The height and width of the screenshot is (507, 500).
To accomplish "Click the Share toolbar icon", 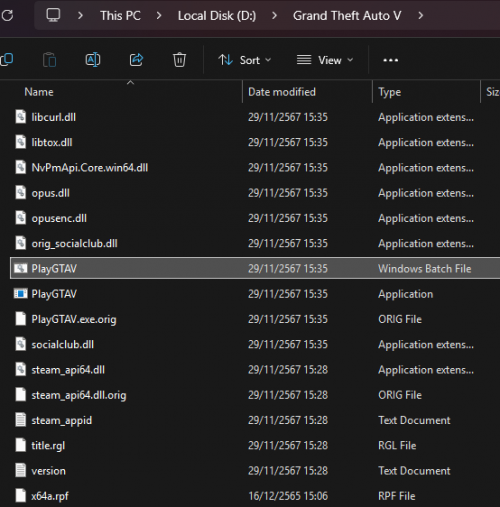I will click(x=136, y=60).
